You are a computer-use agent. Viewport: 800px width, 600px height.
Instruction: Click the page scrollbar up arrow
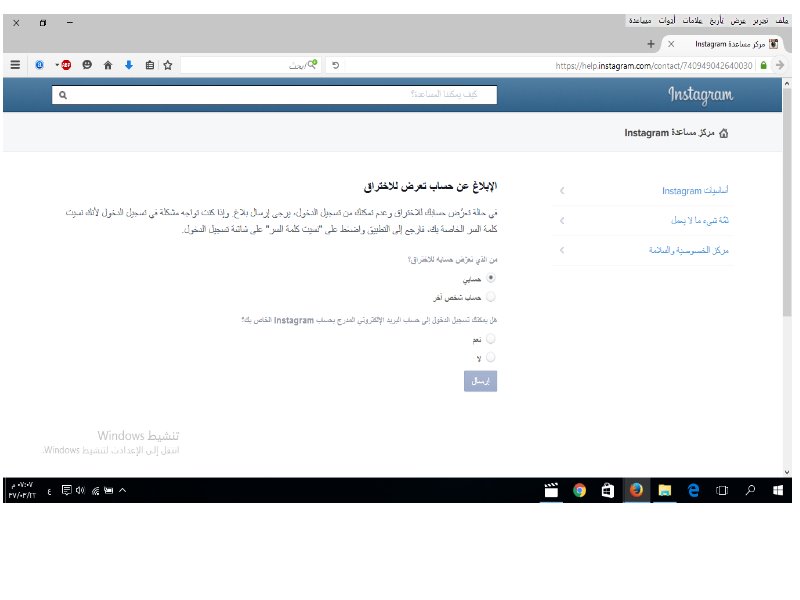[x=787, y=83]
